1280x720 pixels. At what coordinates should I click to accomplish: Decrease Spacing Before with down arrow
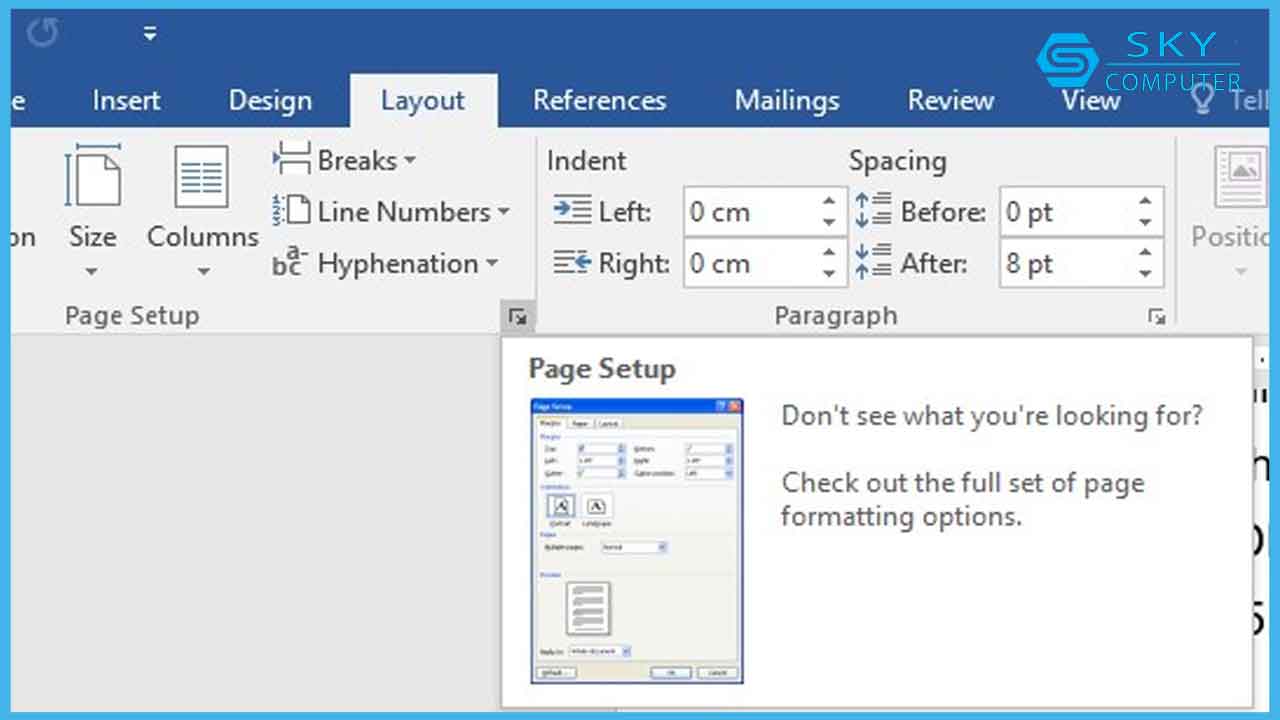tap(1145, 223)
